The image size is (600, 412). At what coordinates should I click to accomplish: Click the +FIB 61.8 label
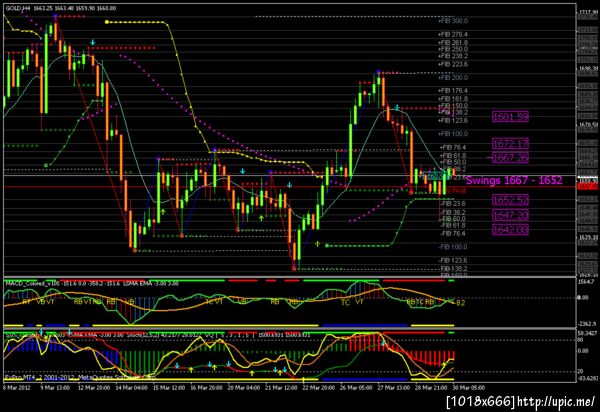coord(453,156)
